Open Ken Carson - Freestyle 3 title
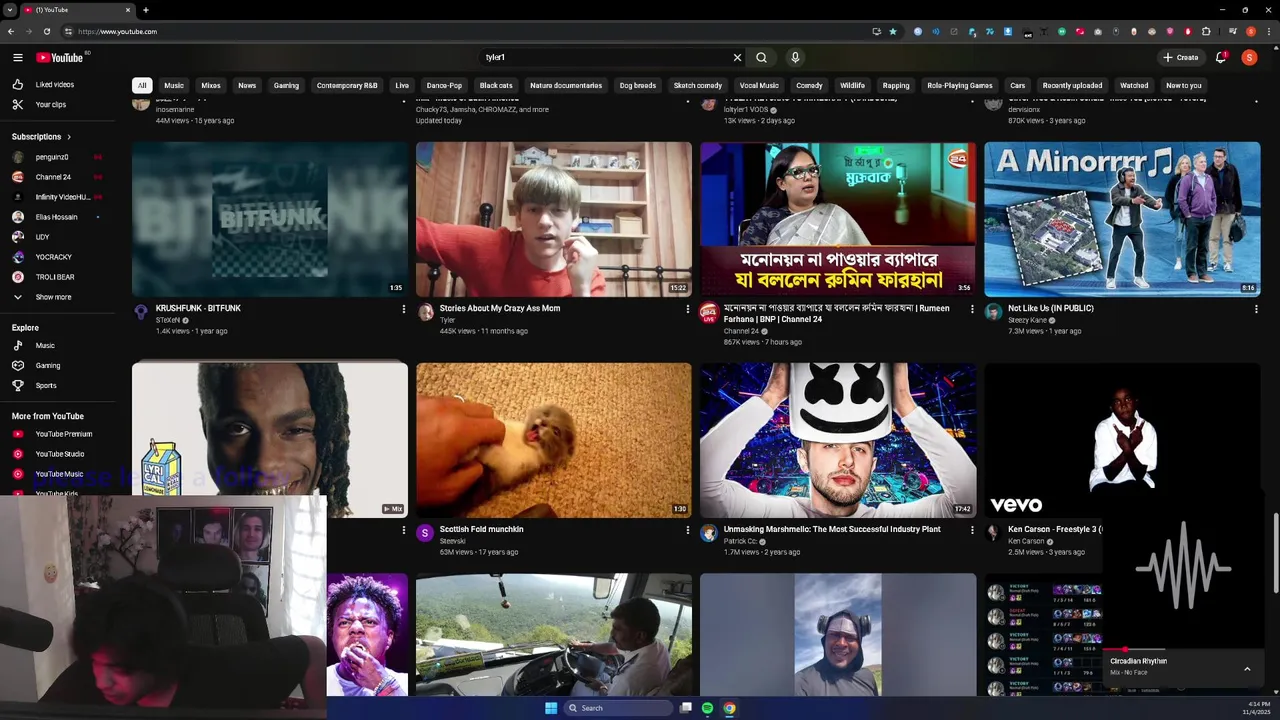 point(1055,529)
